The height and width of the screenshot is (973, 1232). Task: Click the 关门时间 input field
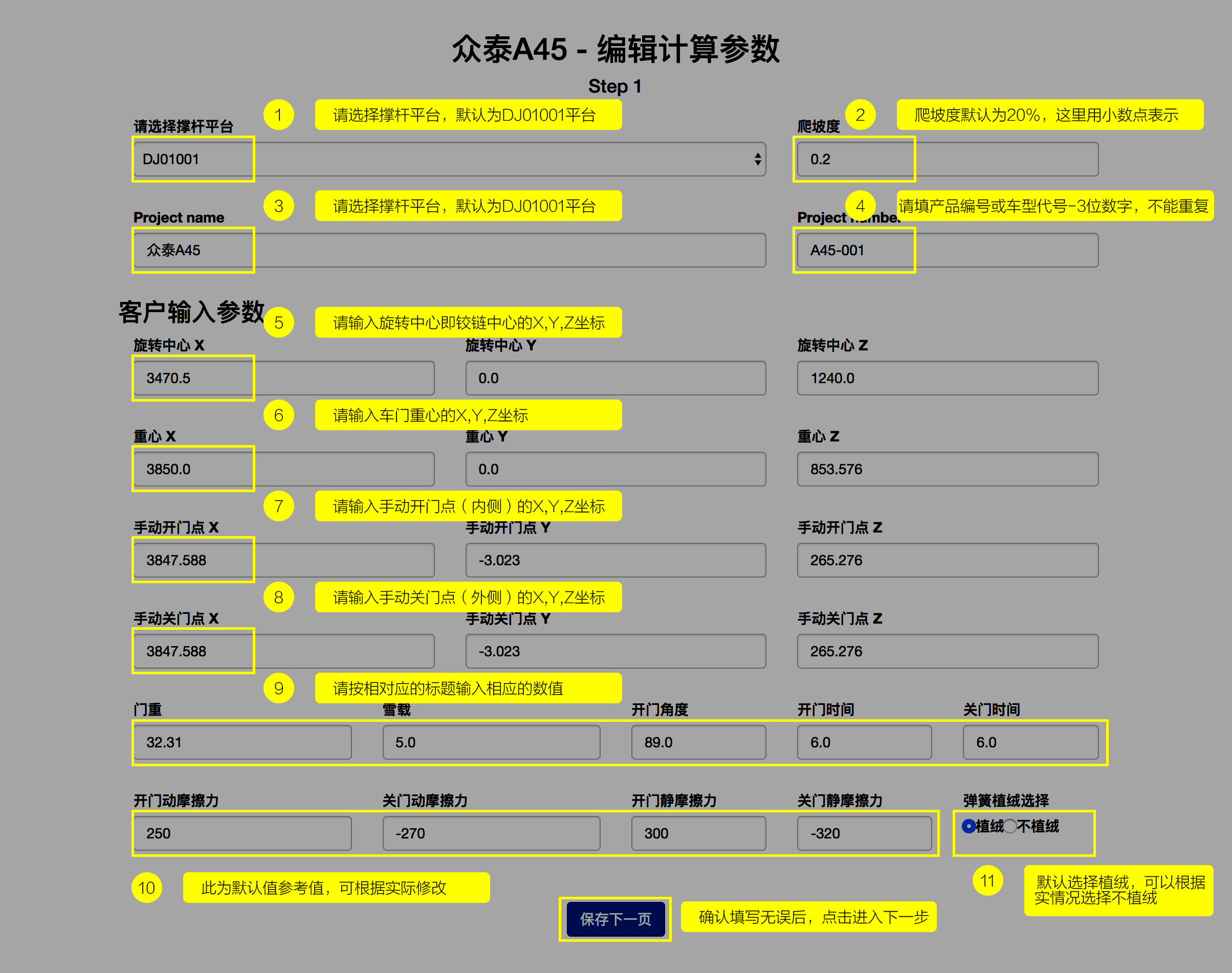tap(1030, 742)
